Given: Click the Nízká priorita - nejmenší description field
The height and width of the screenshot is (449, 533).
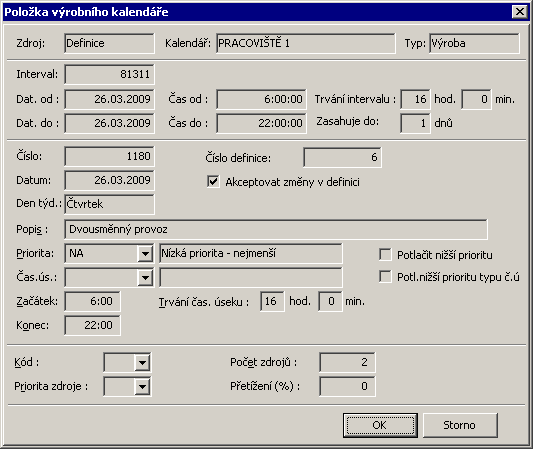Looking at the screenshot, I should point(251,254).
